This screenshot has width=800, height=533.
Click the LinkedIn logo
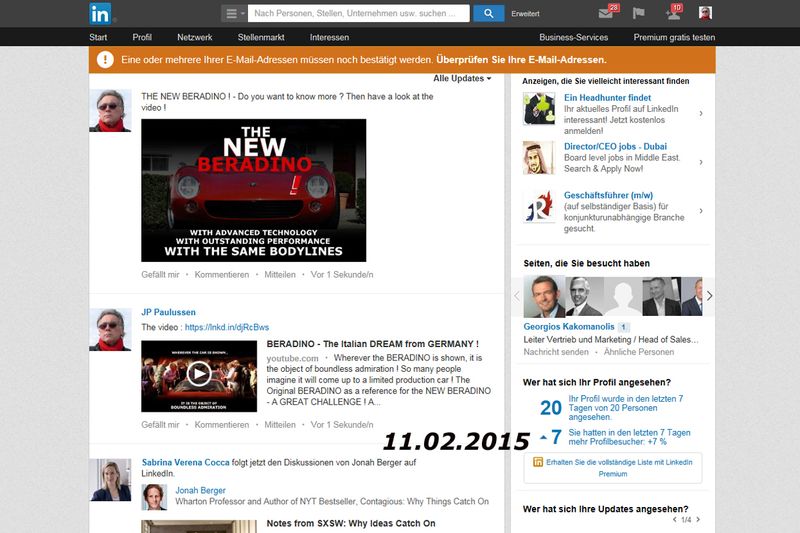tap(100, 14)
